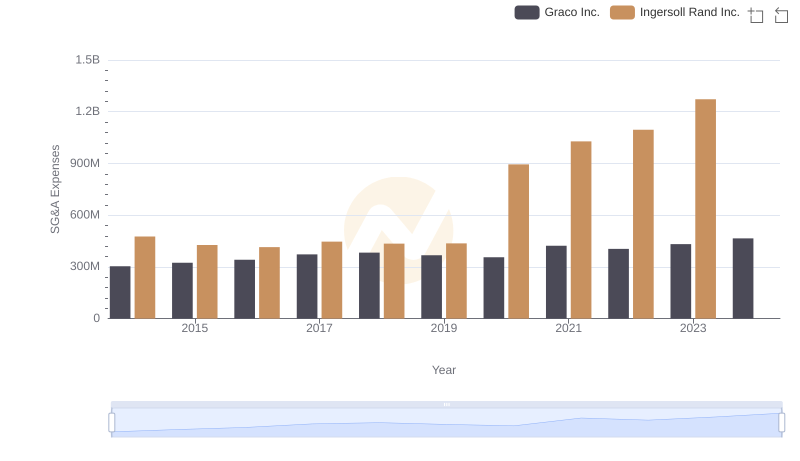
Task: Click the 2019 x-axis label
Action: pyautogui.click(x=444, y=328)
